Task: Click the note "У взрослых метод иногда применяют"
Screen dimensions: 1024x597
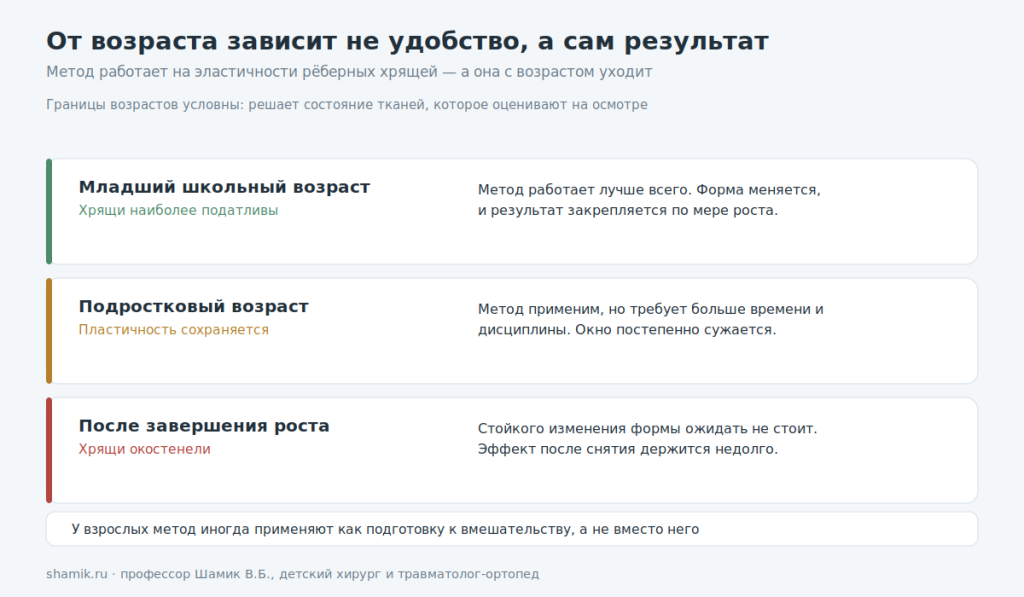Action: (385, 529)
